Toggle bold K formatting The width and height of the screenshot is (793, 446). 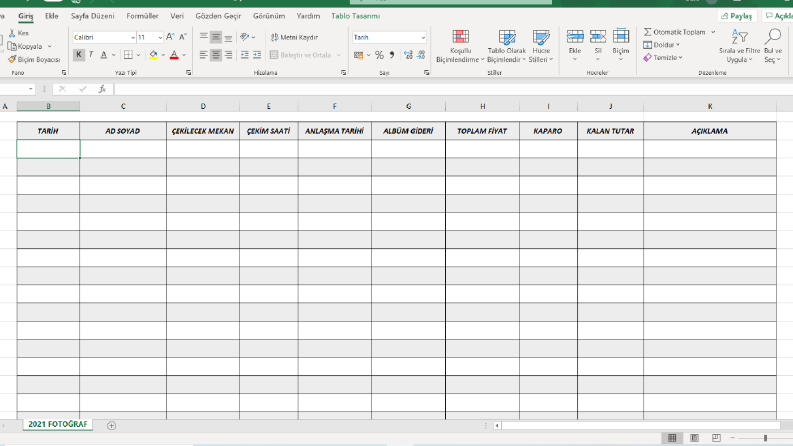click(79, 55)
